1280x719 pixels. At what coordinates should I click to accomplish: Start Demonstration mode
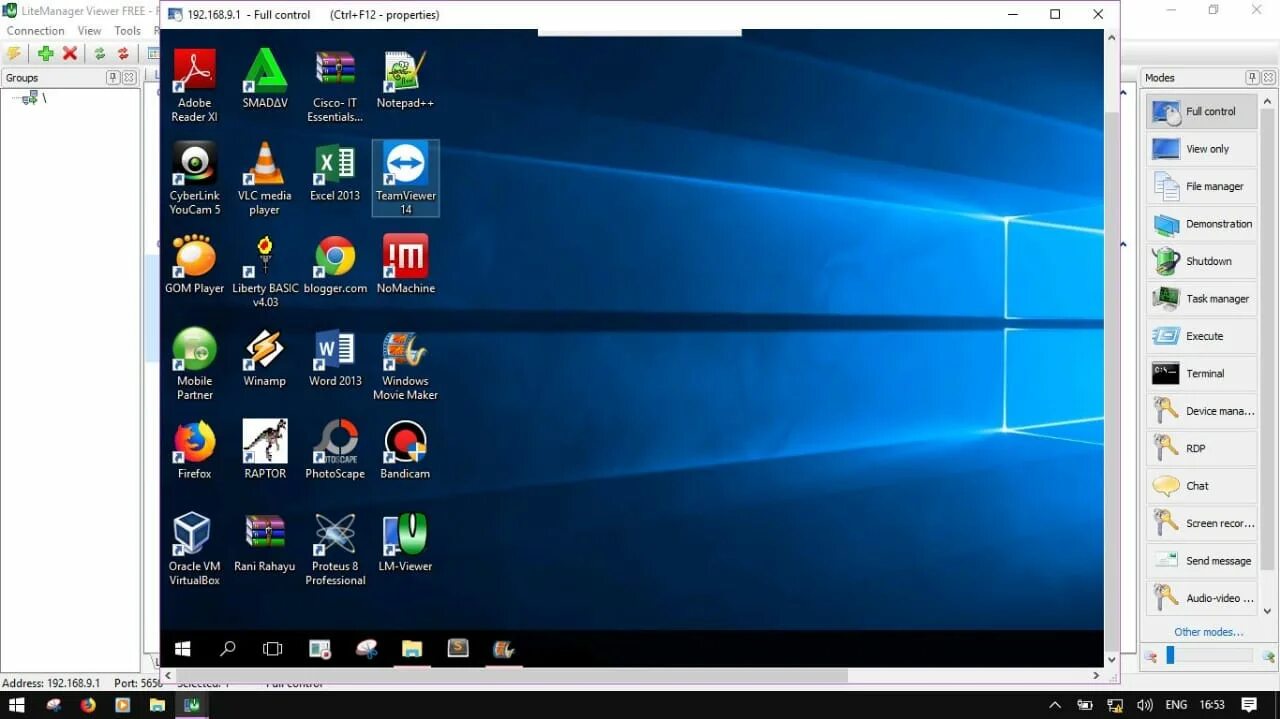(x=1201, y=224)
